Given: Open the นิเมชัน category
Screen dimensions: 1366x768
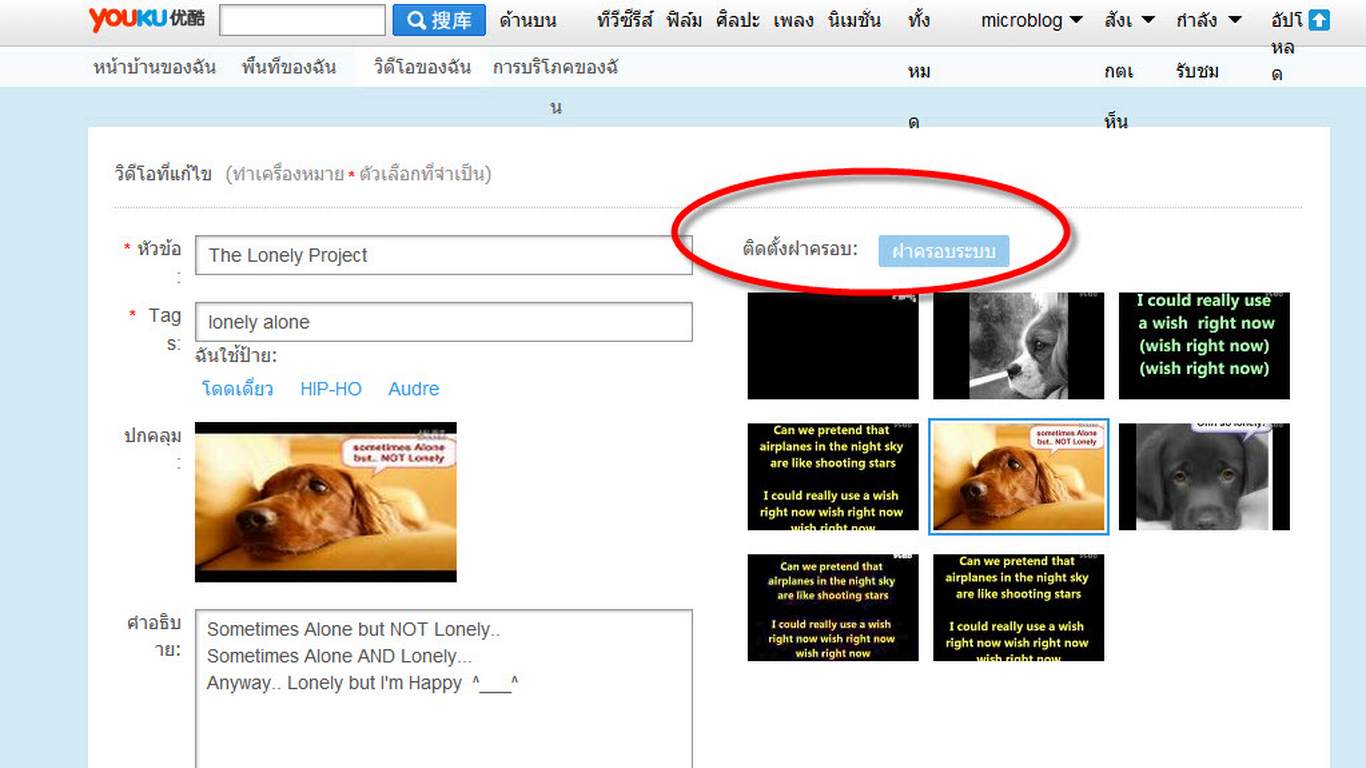Looking at the screenshot, I should 855,20.
